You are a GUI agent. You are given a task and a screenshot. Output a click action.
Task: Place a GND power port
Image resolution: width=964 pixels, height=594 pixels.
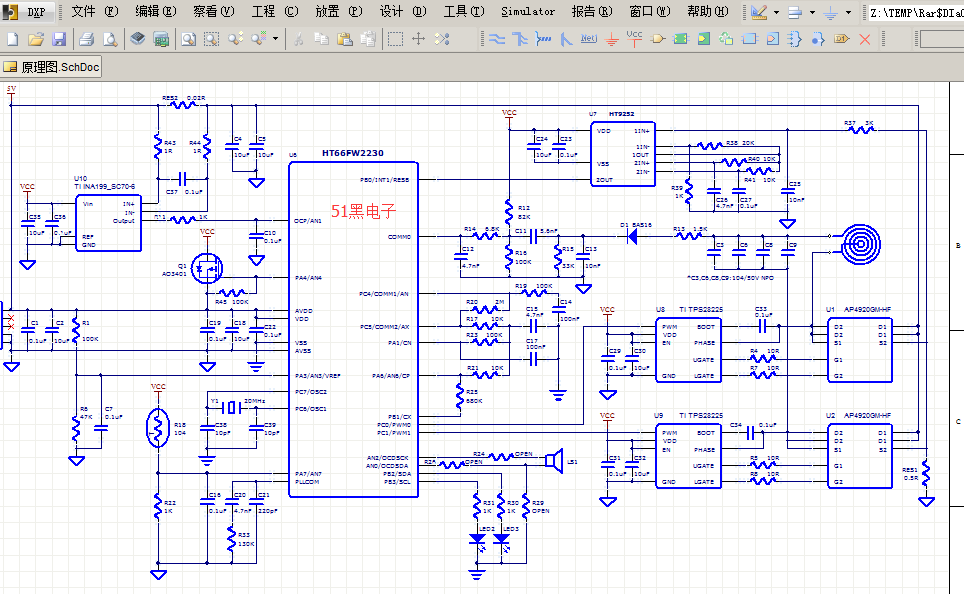pos(612,39)
